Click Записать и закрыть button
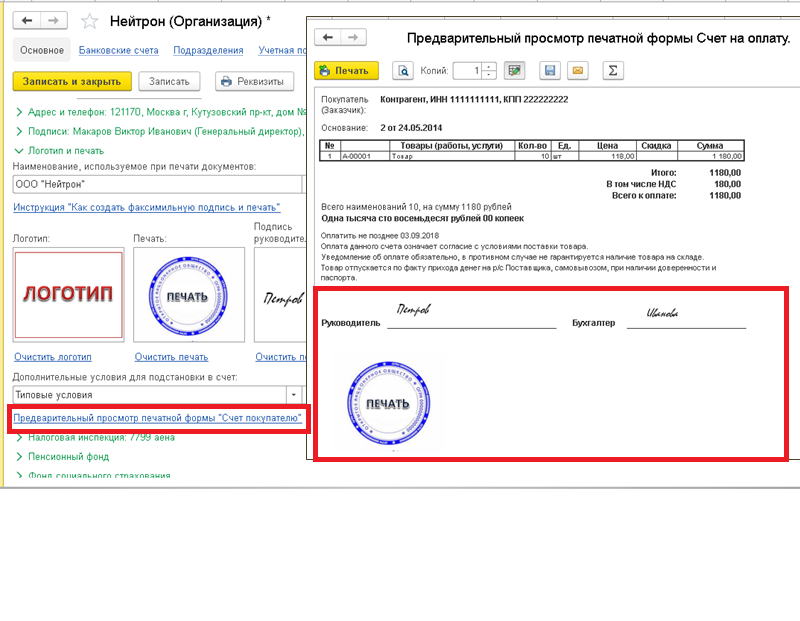This screenshot has height=621, width=800. pos(72,81)
